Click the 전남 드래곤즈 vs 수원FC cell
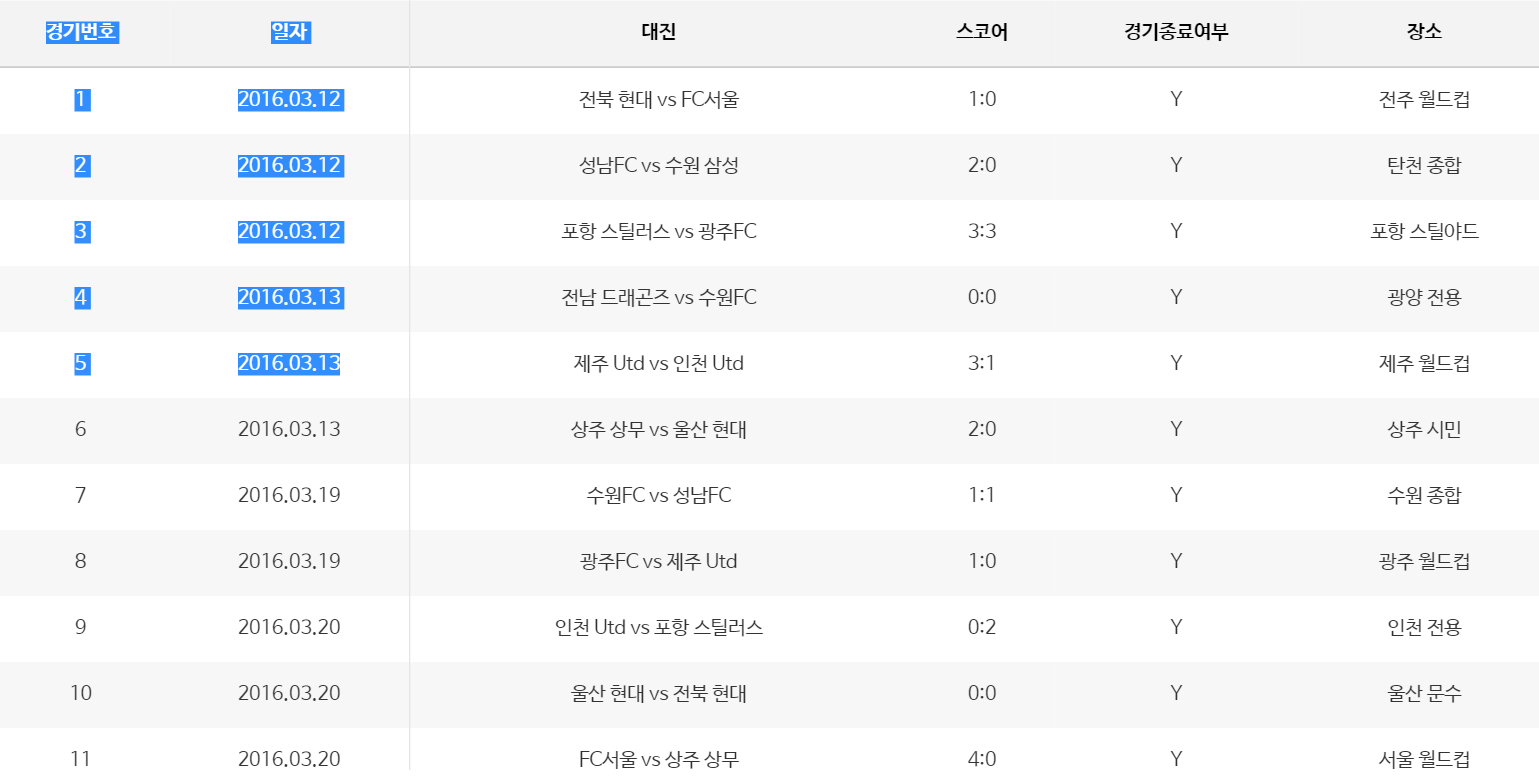This screenshot has height=778, width=1539. tap(658, 297)
